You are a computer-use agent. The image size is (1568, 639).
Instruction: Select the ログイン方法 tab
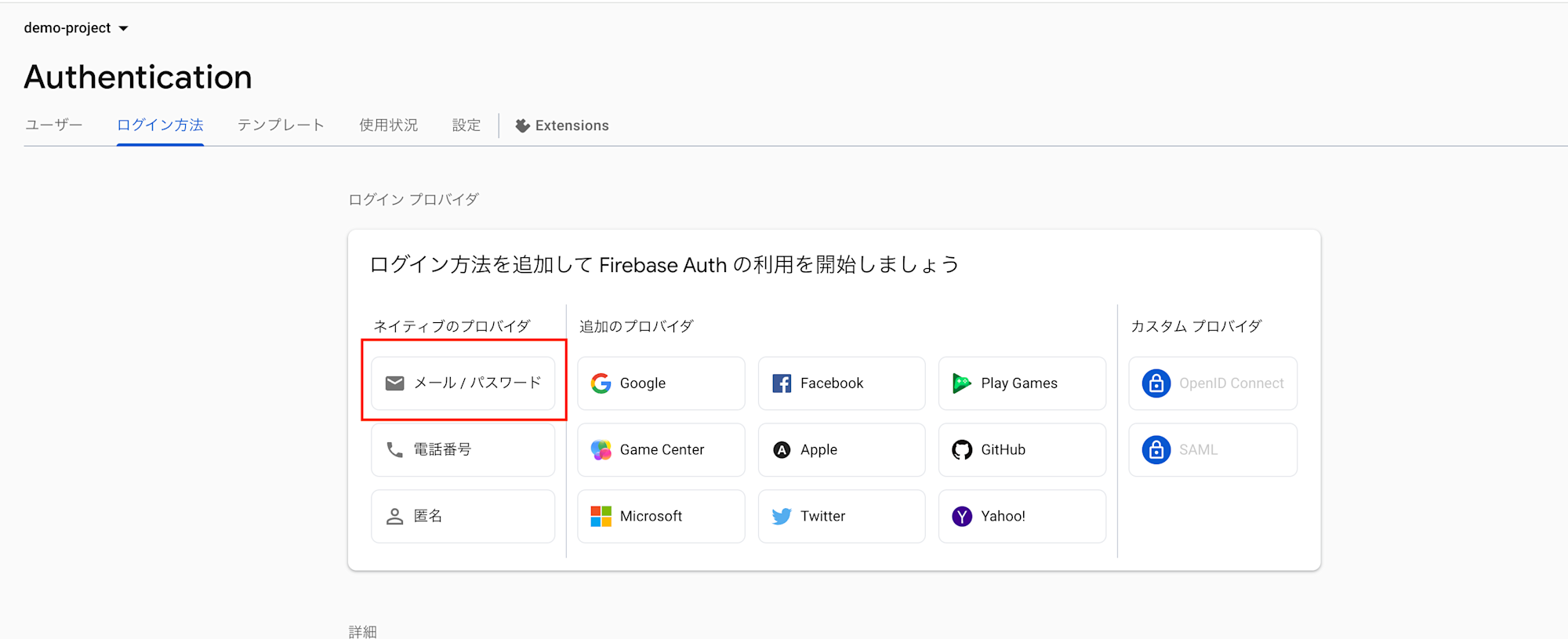point(160,125)
